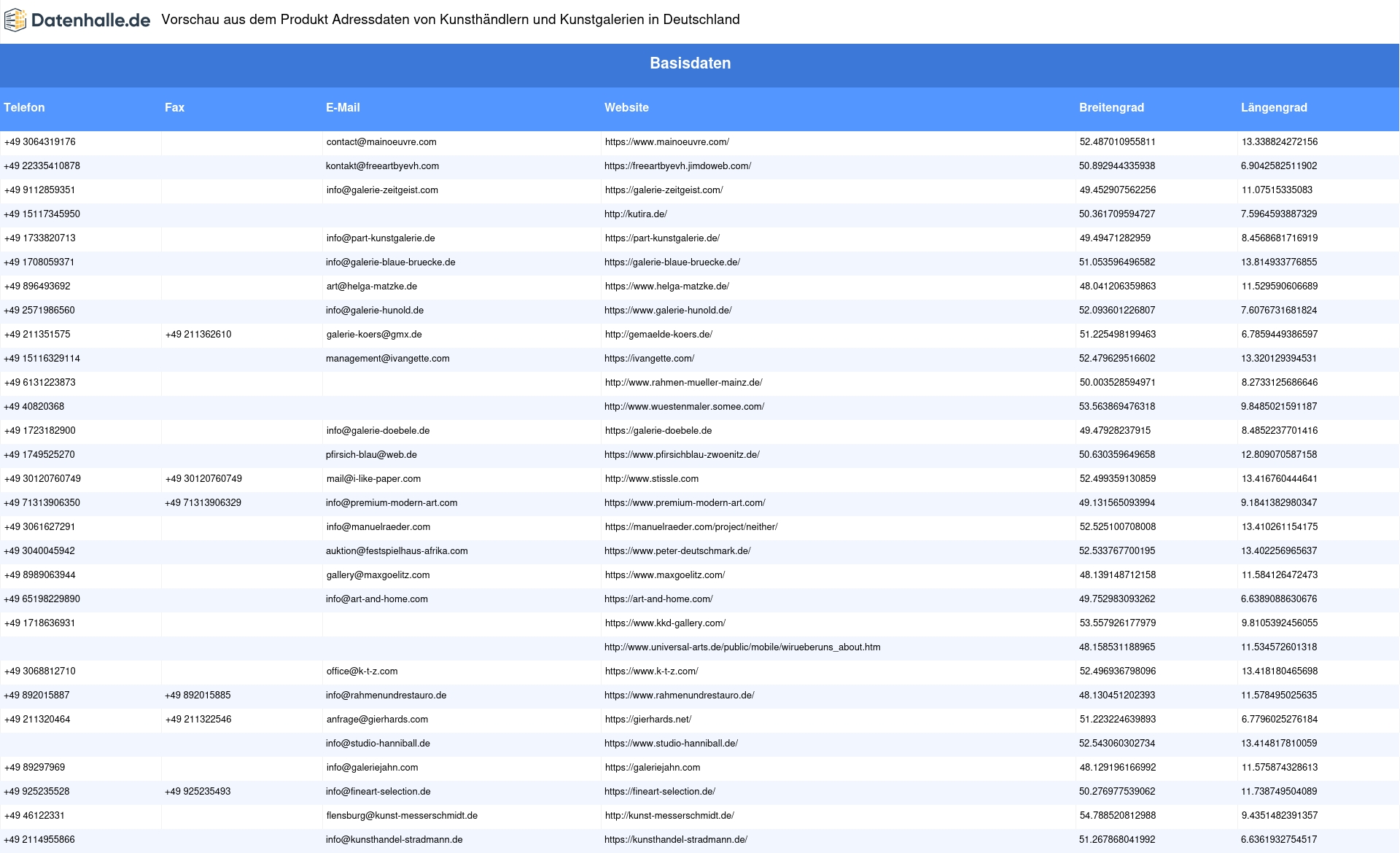Click website www.premium-modern-art.com
1400x853 pixels.
[685, 503]
